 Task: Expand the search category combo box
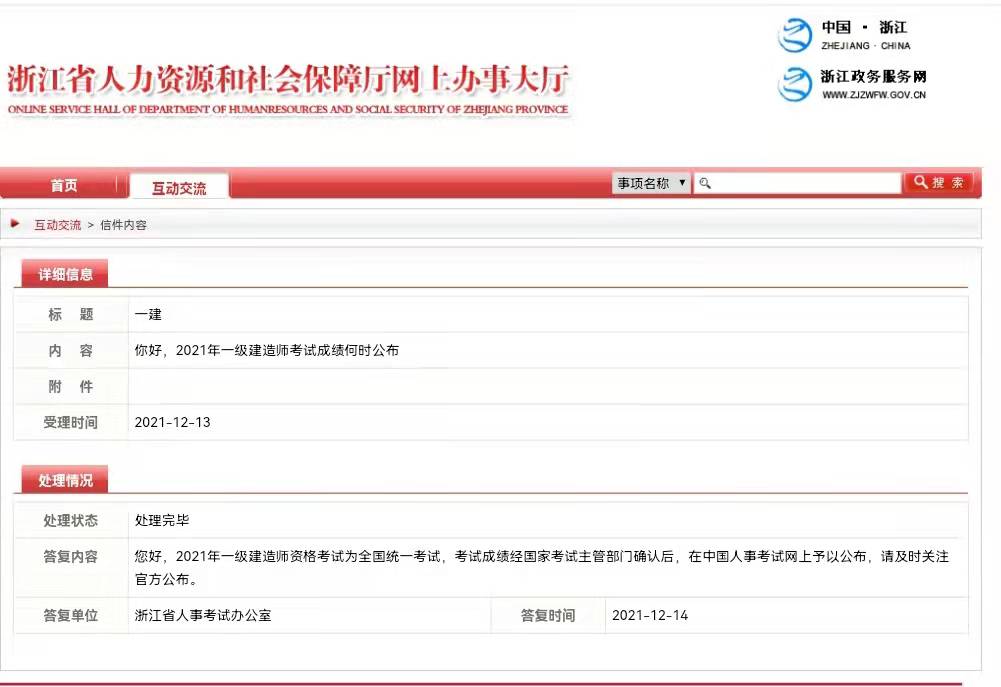pyautogui.click(x=649, y=182)
